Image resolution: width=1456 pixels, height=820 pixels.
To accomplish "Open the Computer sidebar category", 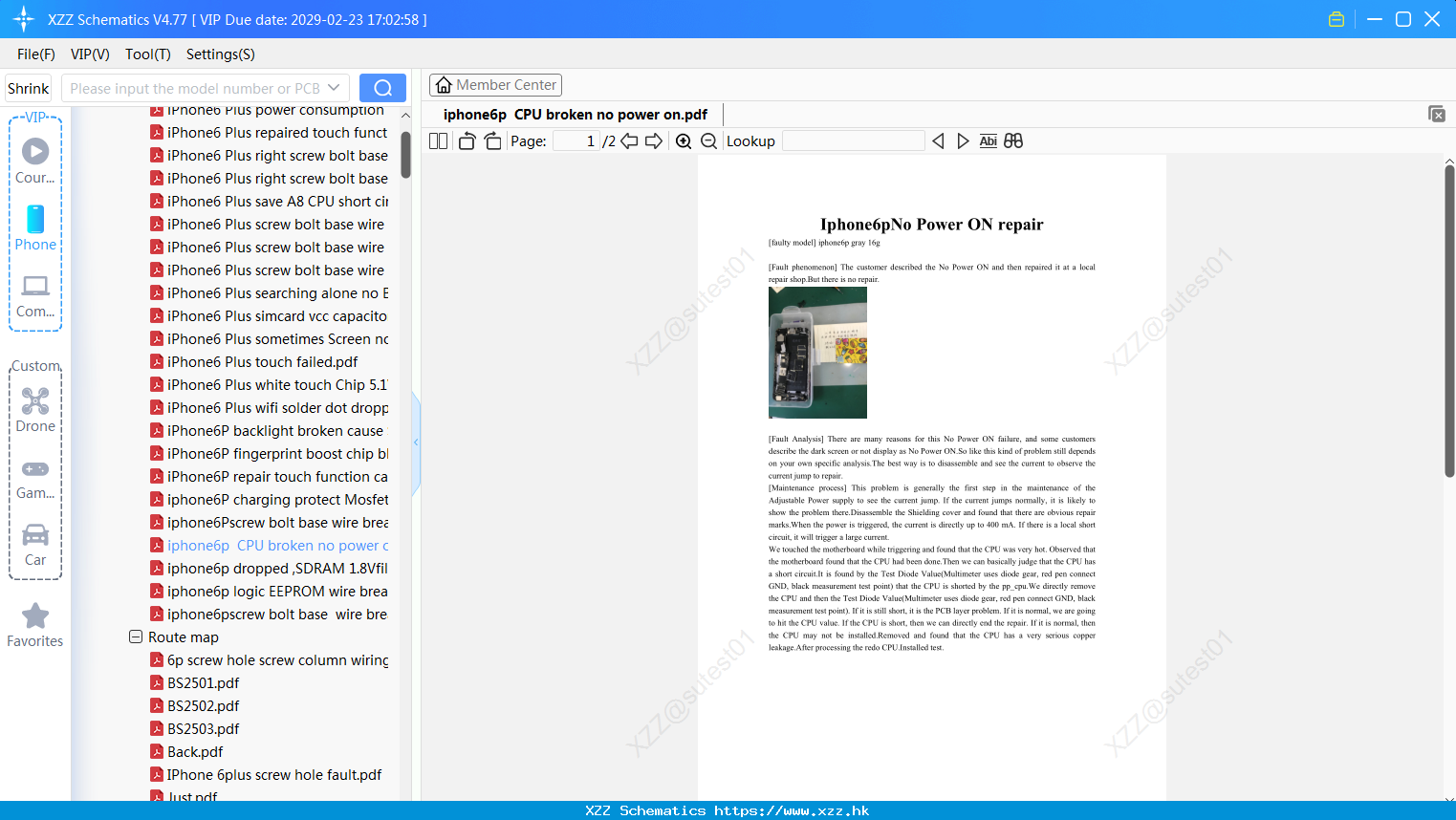I will tap(35, 295).
